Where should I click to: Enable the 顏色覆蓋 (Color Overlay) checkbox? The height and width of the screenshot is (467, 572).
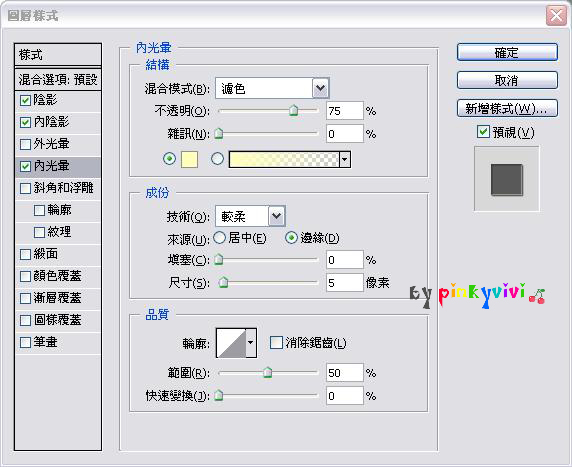(25, 276)
